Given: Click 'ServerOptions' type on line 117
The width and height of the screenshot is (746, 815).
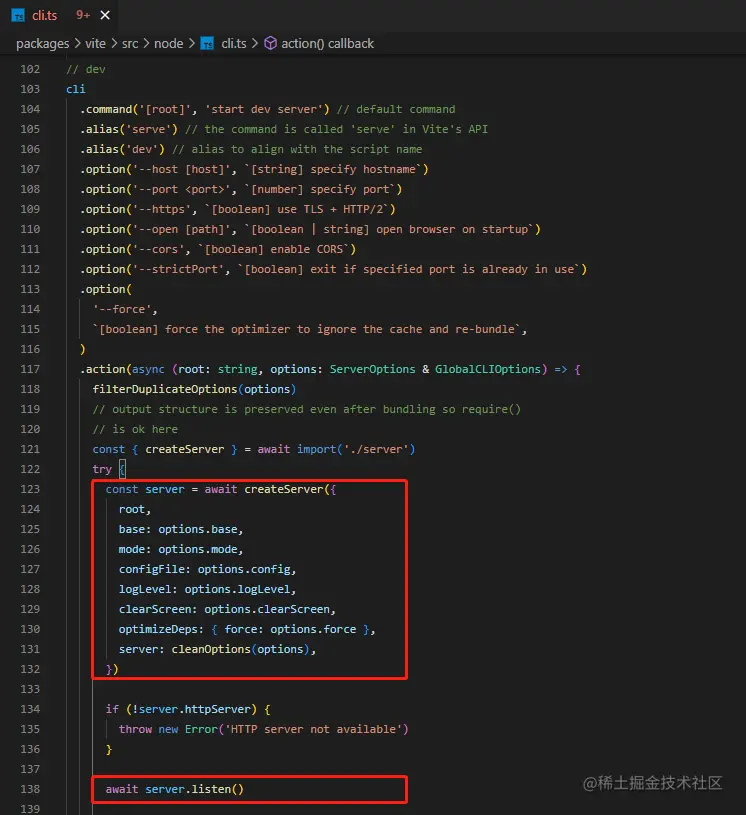Looking at the screenshot, I should pyautogui.click(x=372, y=369).
